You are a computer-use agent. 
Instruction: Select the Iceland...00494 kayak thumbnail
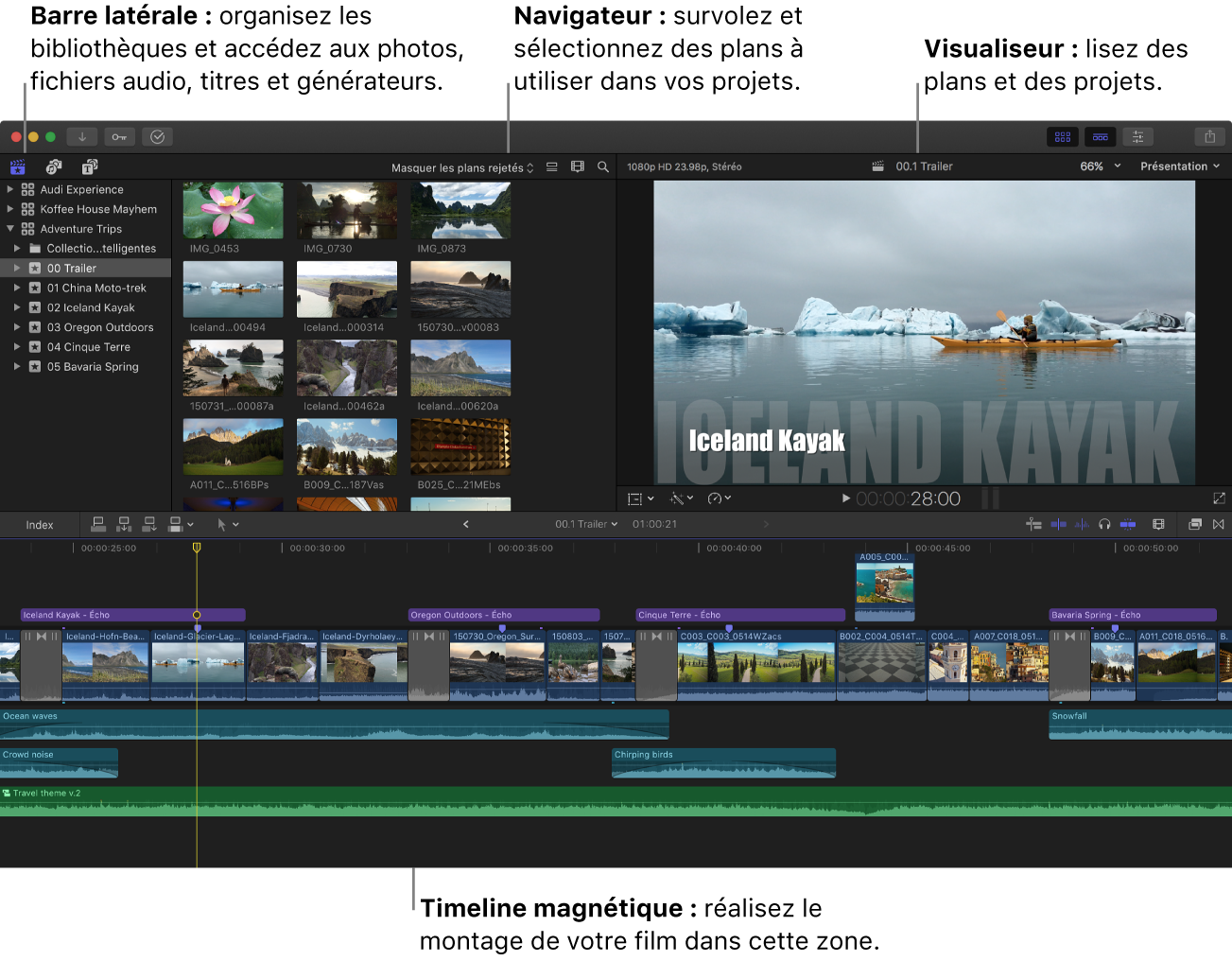(233, 289)
